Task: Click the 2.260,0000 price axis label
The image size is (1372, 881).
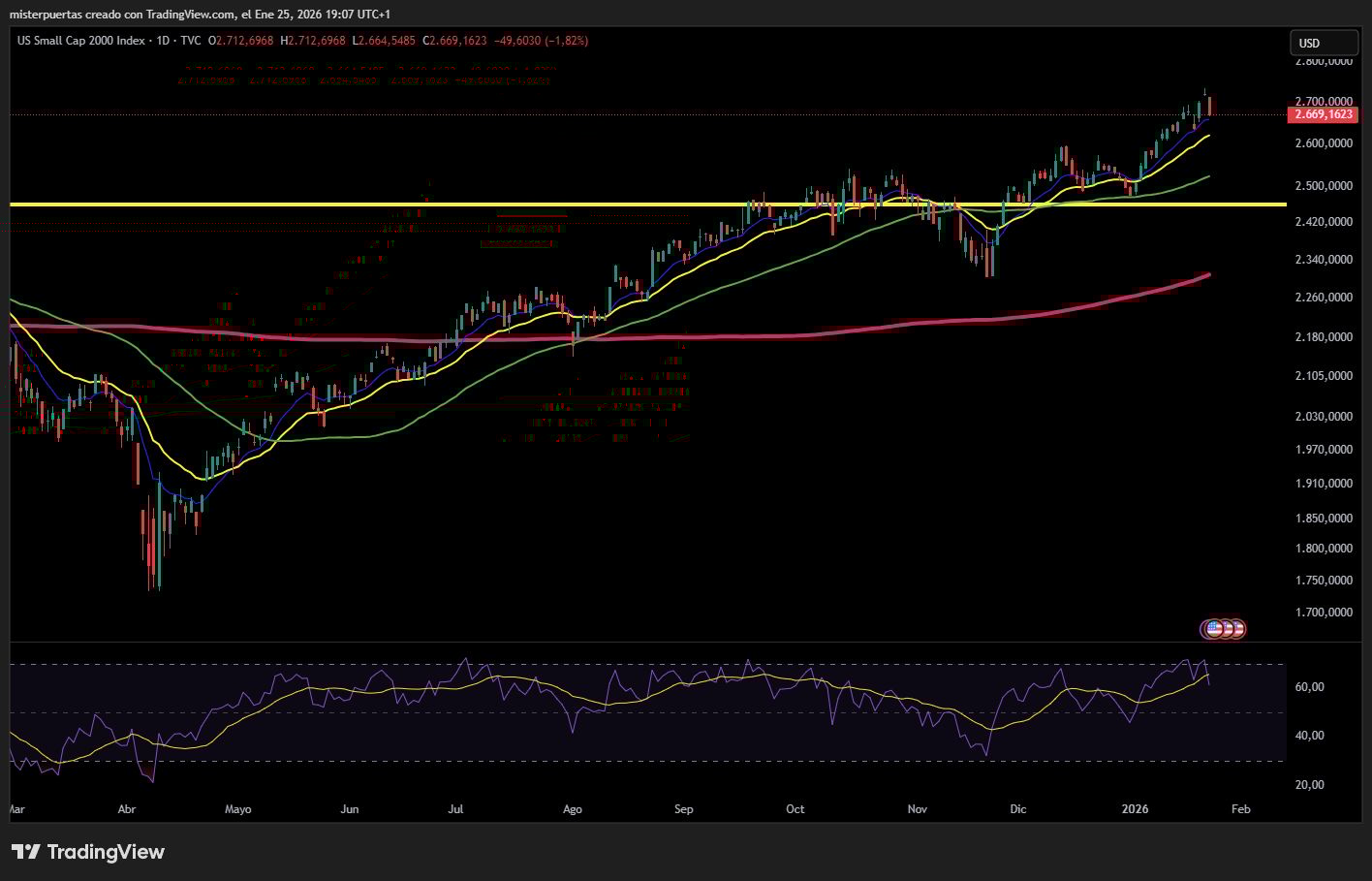Action: pos(1324,298)
